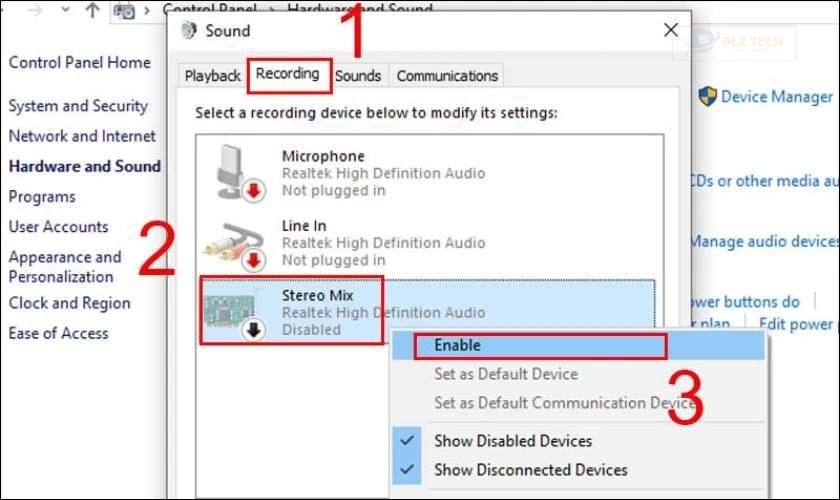The image size is (840, 500).
Task: Open the Communications tab
Action: tap(447, 76)
